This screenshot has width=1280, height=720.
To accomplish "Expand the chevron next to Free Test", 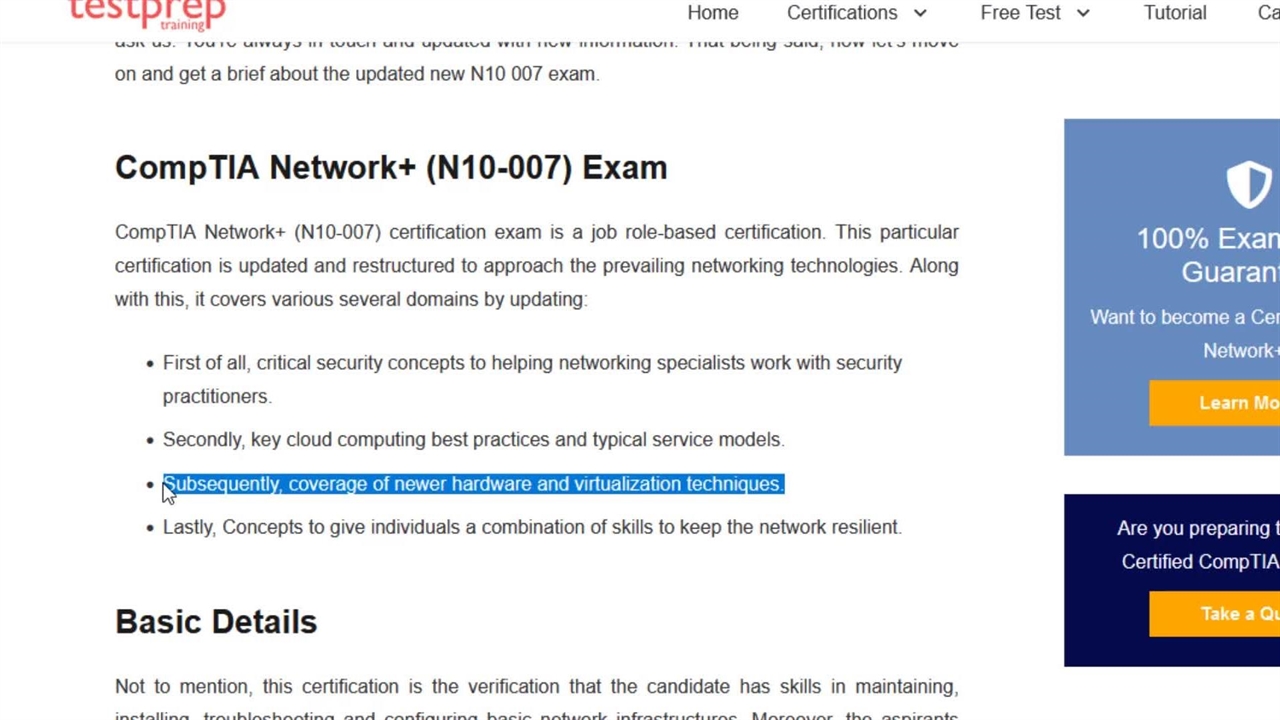I will click(1082, 13).
